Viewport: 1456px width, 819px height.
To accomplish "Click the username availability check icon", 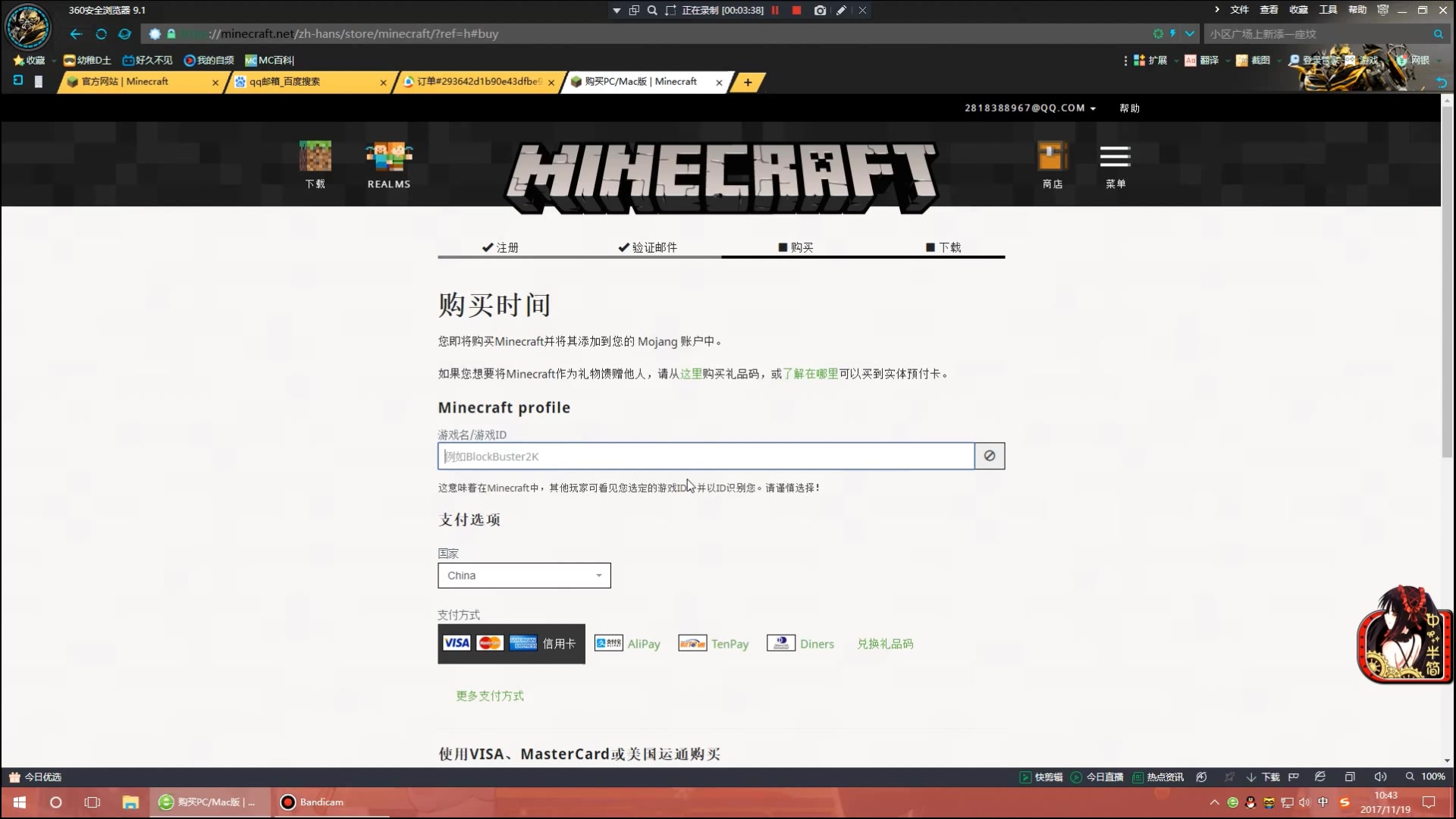I will click(990, 456).
